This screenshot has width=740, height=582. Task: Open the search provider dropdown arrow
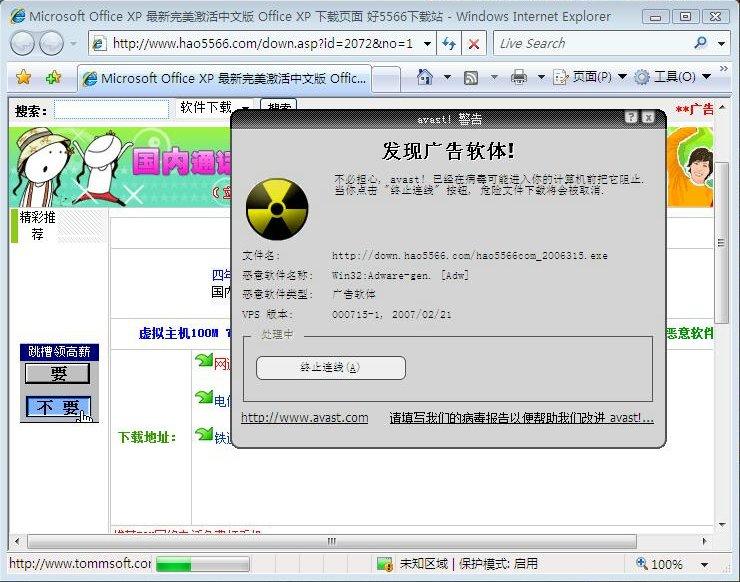pos(721,44)
